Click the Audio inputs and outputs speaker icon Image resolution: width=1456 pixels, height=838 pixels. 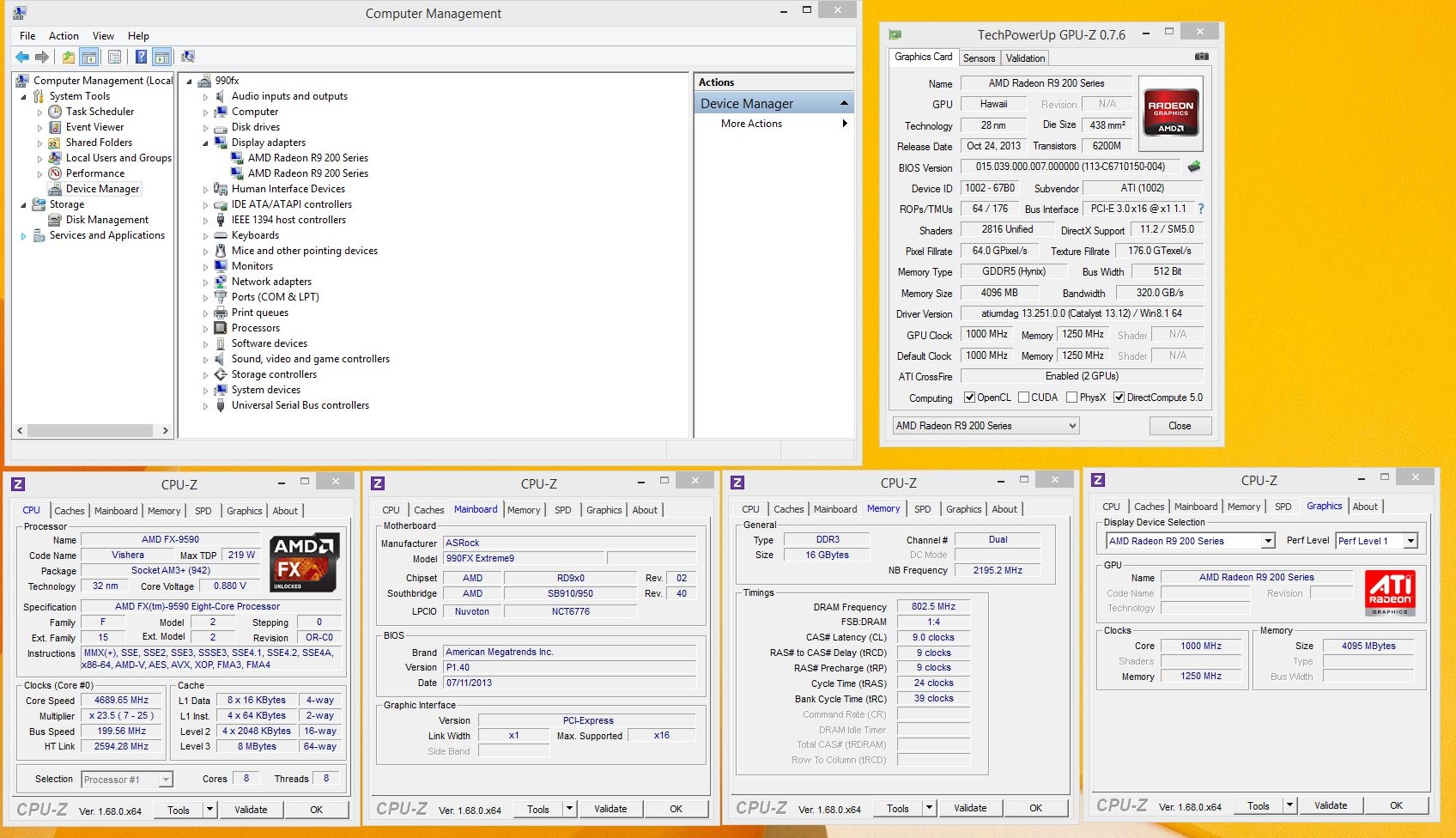coord(221,96)
